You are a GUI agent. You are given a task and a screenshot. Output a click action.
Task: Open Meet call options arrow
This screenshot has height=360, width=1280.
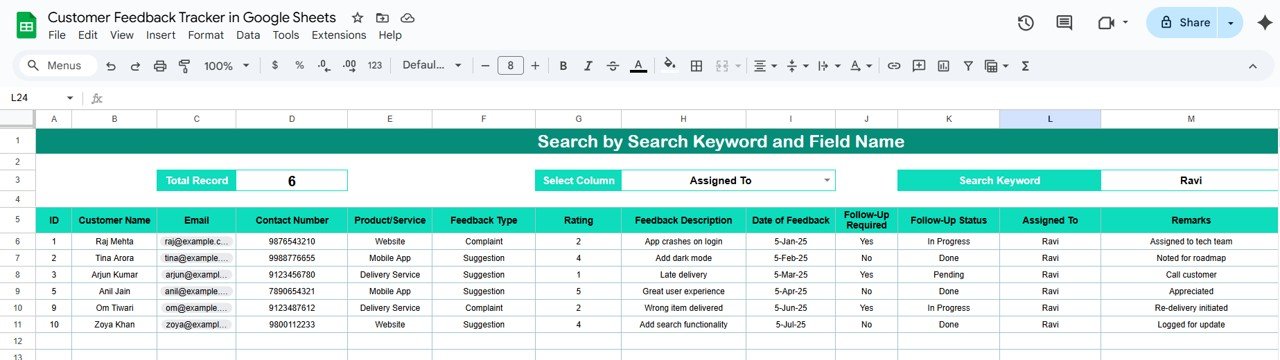coord(1125,23)
